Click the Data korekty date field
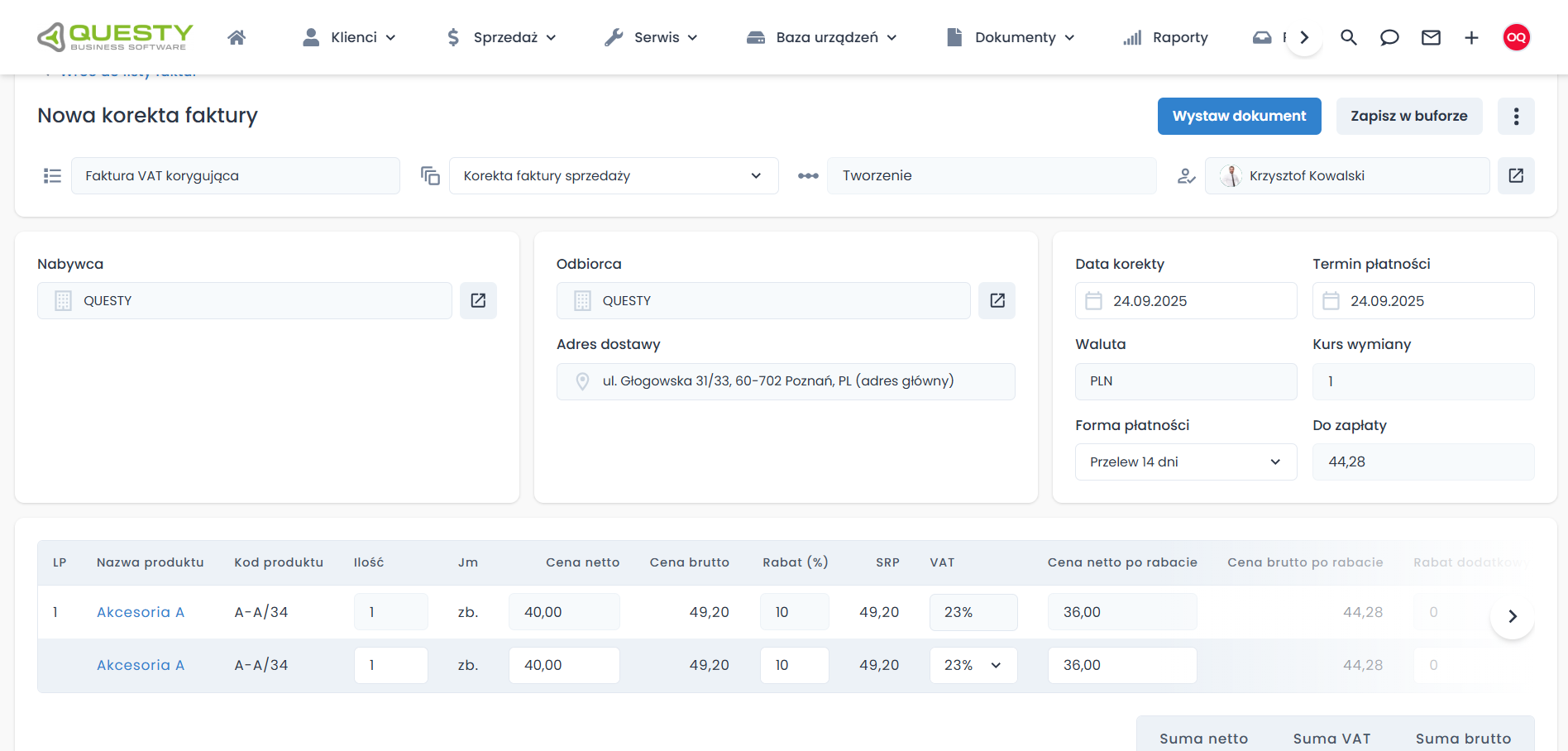This screenshot has height=751, width=1568. click(x=1185, y=301)
